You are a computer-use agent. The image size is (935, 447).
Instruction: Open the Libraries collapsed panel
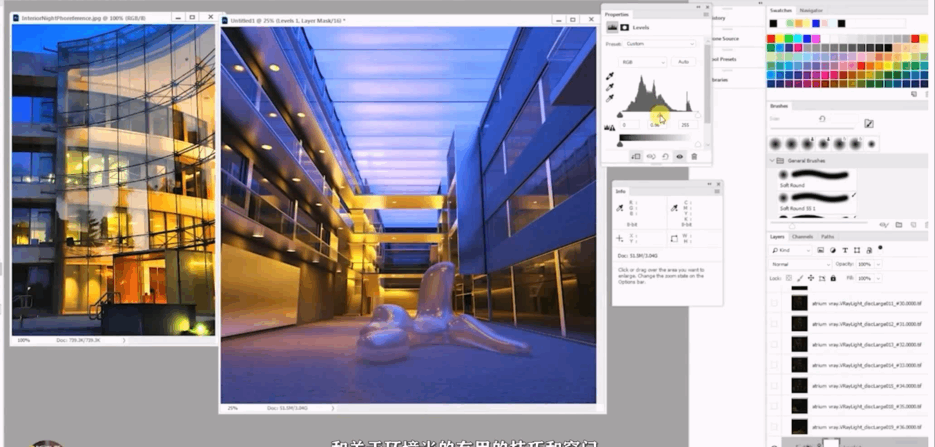click(x=720, y=79)
